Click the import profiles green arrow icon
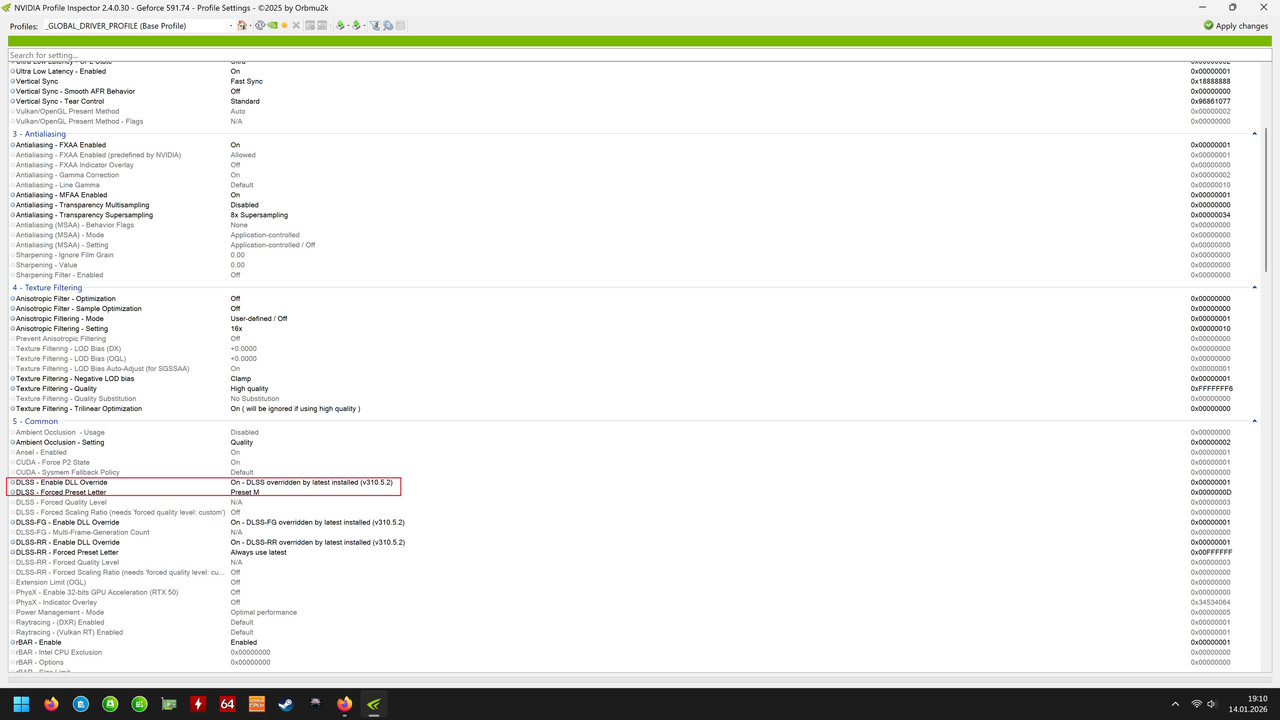1280x720 pixels. coord(356,25)
